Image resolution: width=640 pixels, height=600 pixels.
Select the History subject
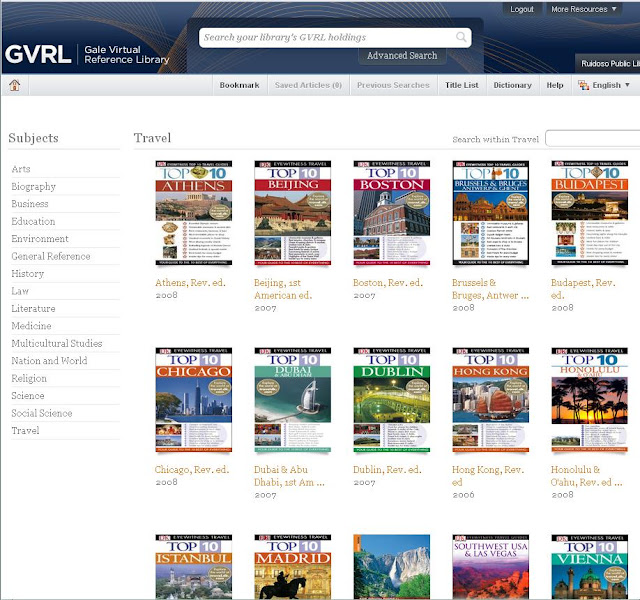pos(27,274)
